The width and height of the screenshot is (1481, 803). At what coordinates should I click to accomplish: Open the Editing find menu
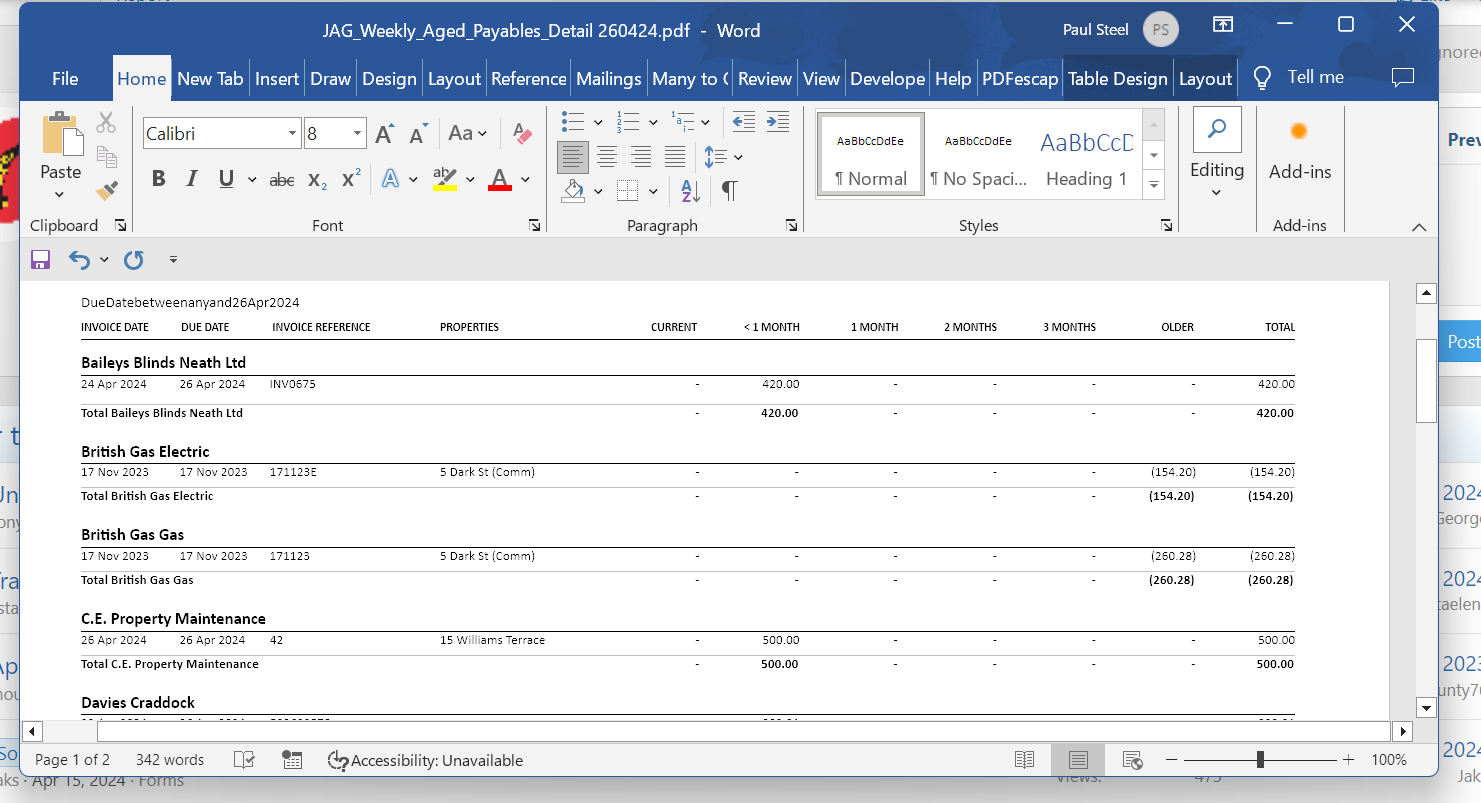(1217, 152)
